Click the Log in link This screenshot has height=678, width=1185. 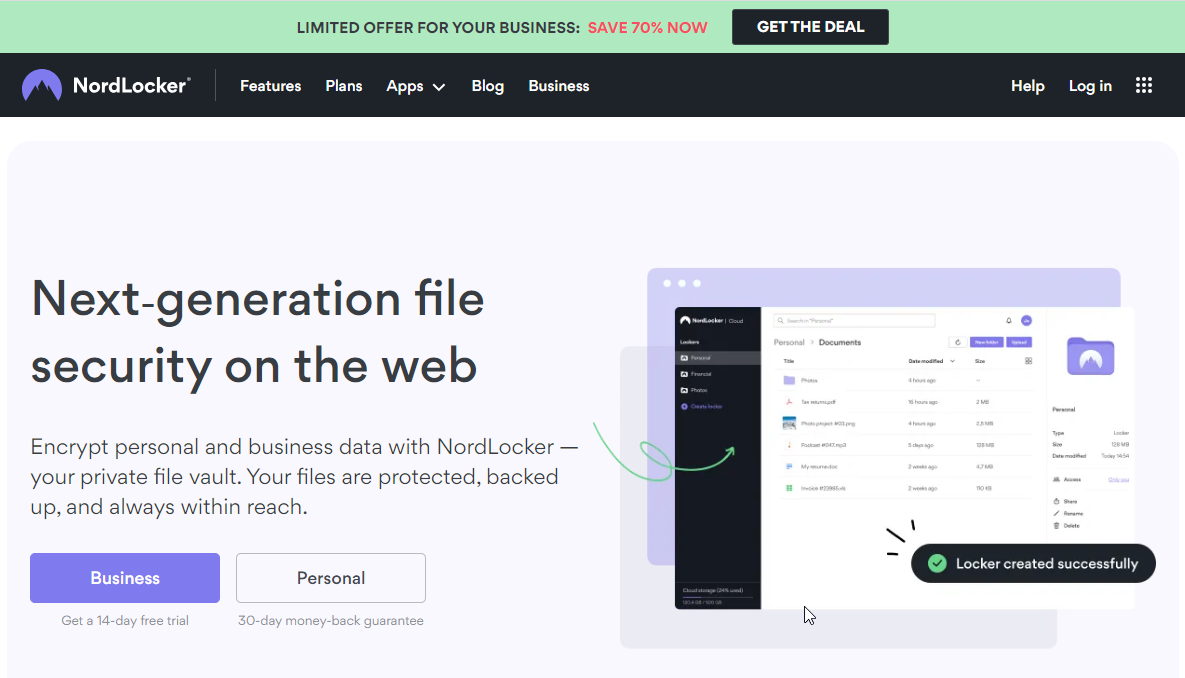pos(1090,86)
